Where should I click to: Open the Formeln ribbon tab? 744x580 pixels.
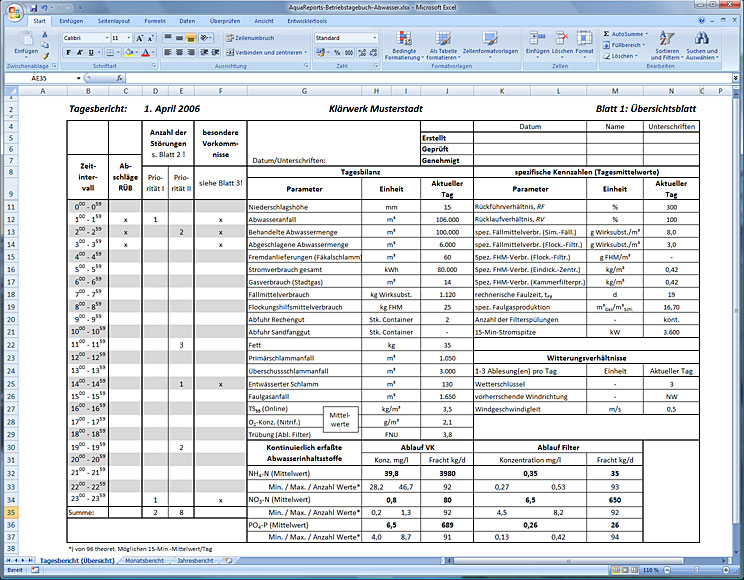point(155,21)
